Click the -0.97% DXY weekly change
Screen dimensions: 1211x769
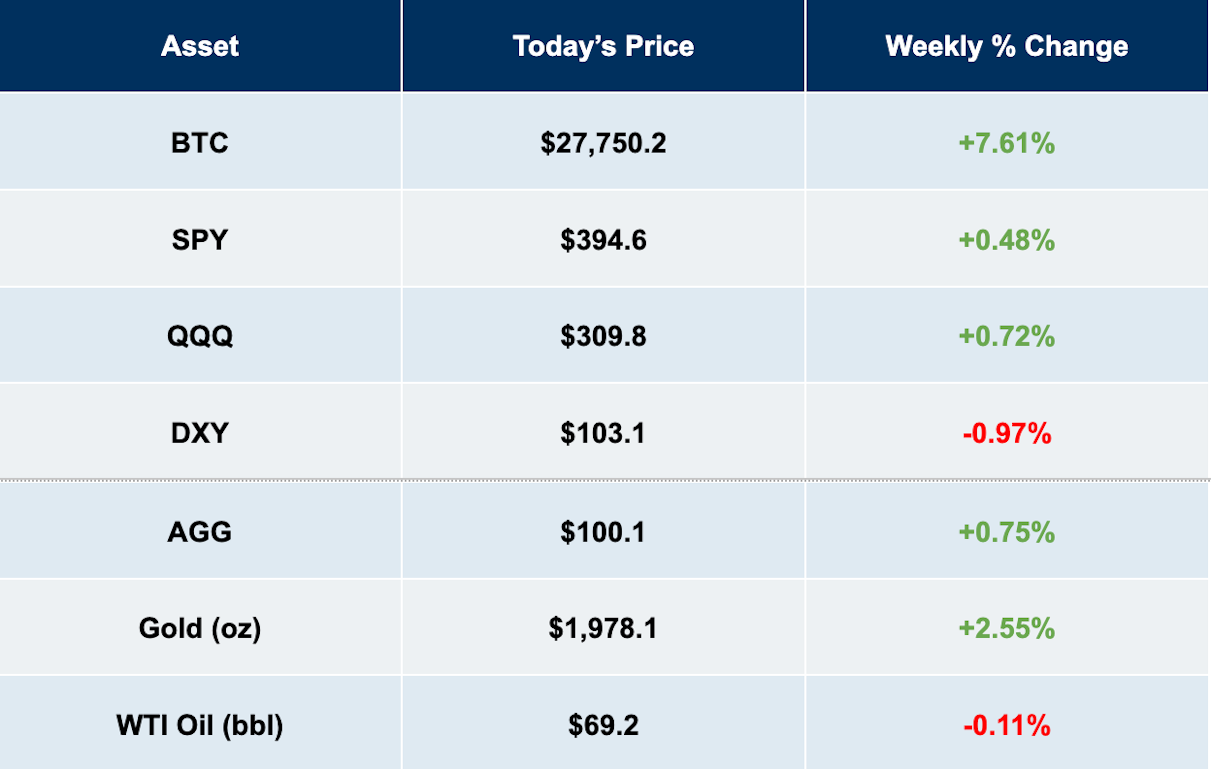pyautogui.click(x=1007, y=433)
